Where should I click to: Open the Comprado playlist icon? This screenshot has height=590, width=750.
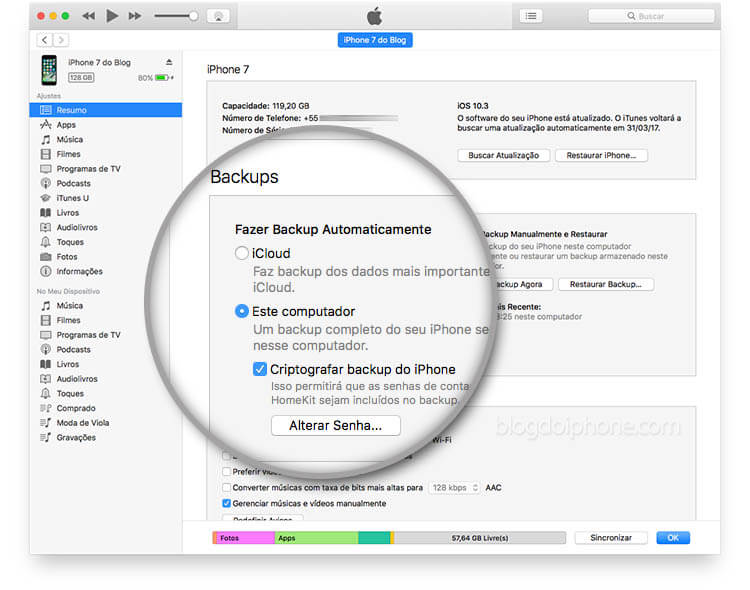[x=45, y=408]
